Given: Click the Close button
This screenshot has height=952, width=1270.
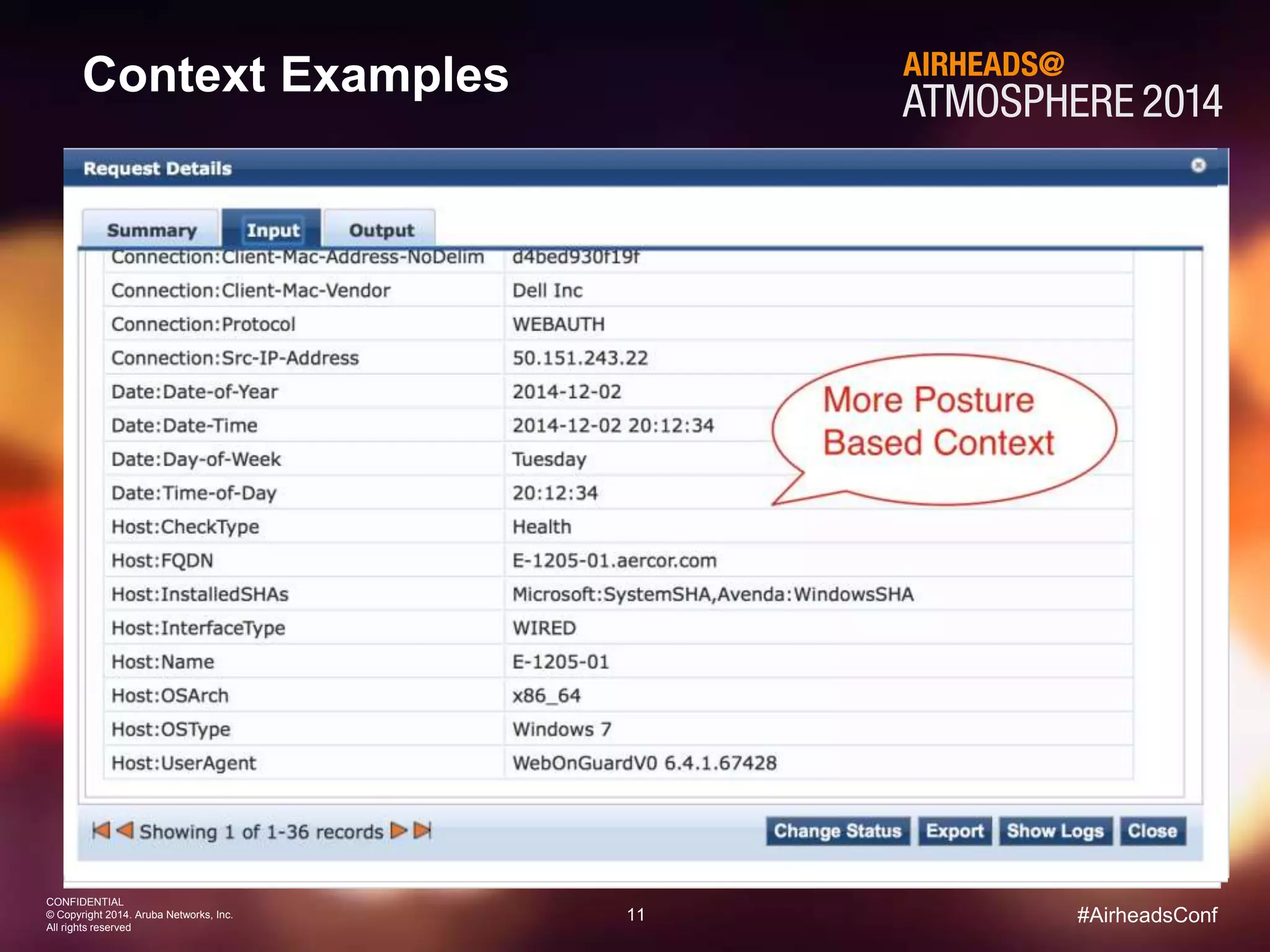Looking at the screenshot, I should point(1153,831).
